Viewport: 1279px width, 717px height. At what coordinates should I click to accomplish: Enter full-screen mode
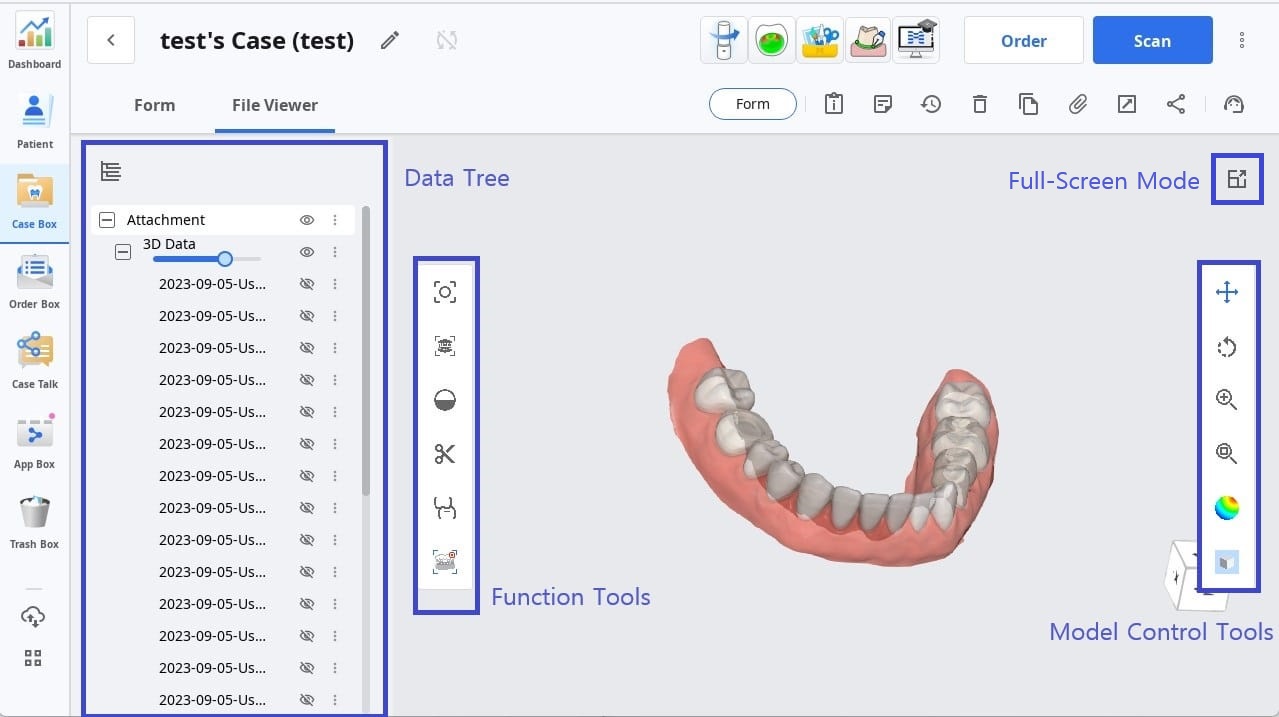tap(1237, 179)
